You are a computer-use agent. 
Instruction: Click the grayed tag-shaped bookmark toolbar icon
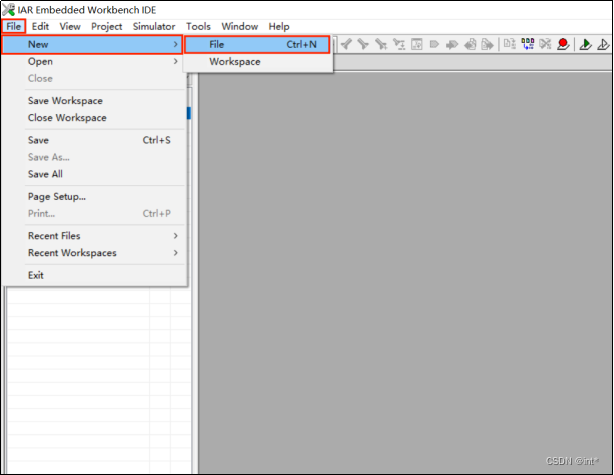[x=434, y=44]
